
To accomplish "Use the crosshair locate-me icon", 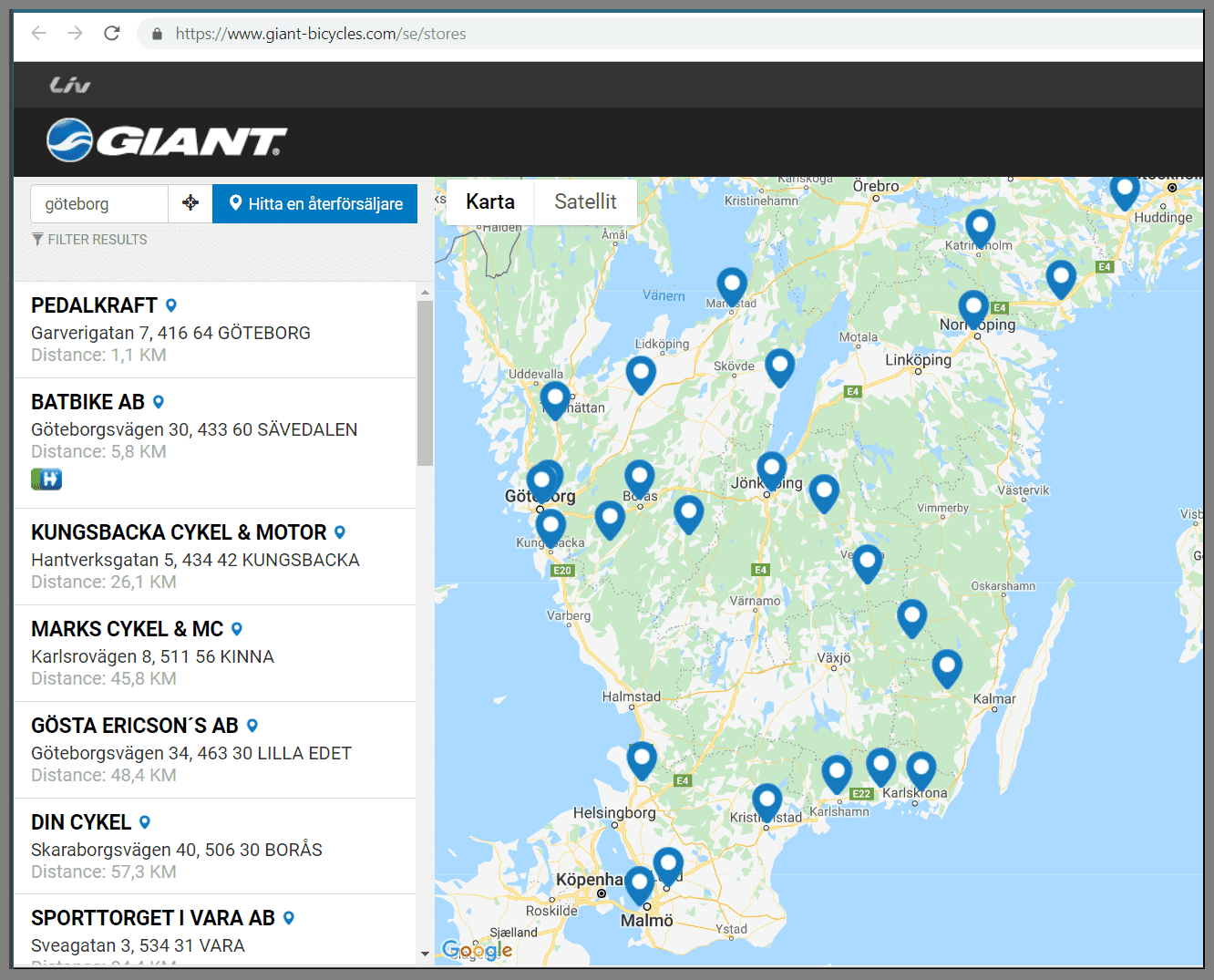I will point(190,203).
